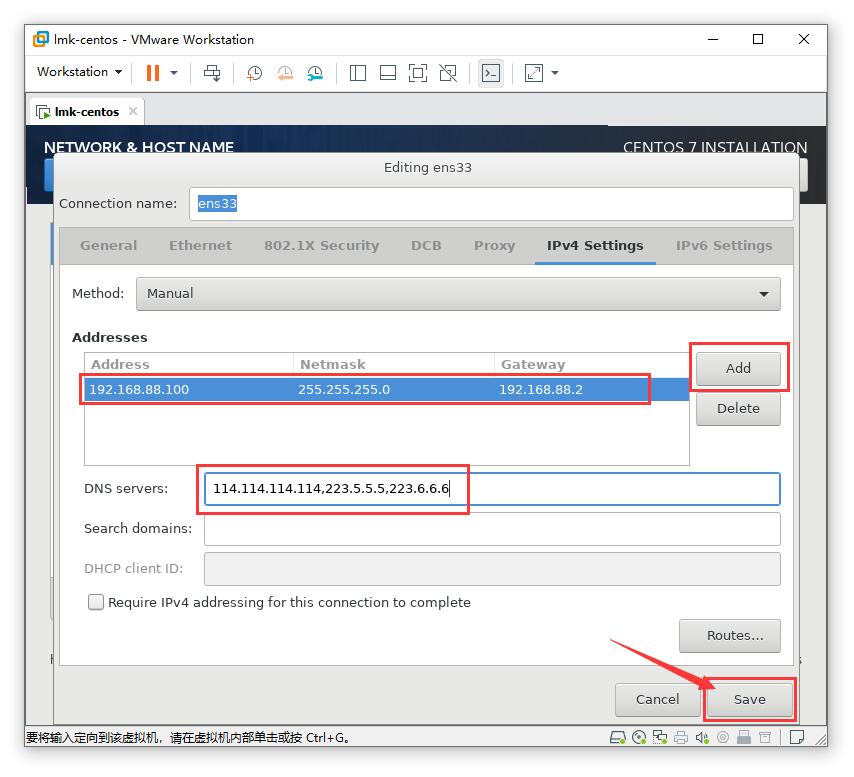Click the CD/DVD drive status icon
Screen dimensions: 854x777
pyautogui.click(x=639, y=738)
